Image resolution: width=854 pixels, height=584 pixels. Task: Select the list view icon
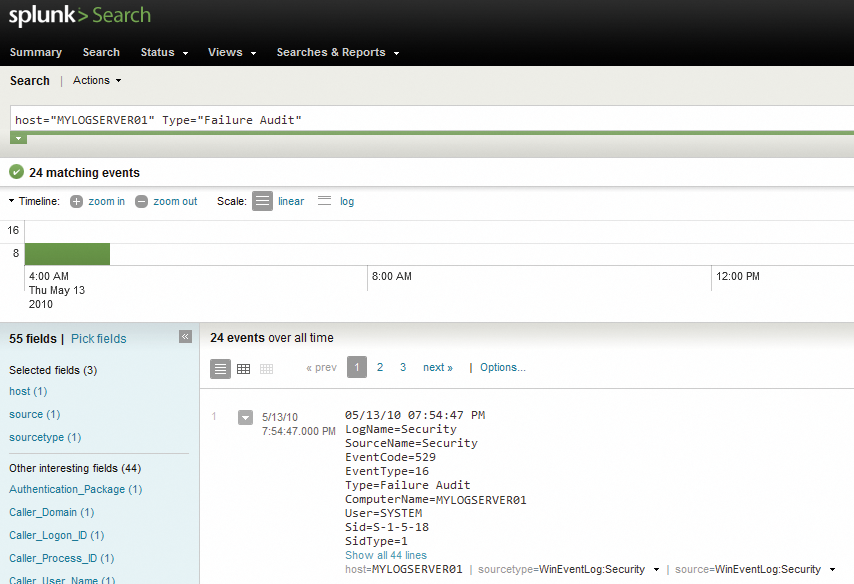[221, 368]
